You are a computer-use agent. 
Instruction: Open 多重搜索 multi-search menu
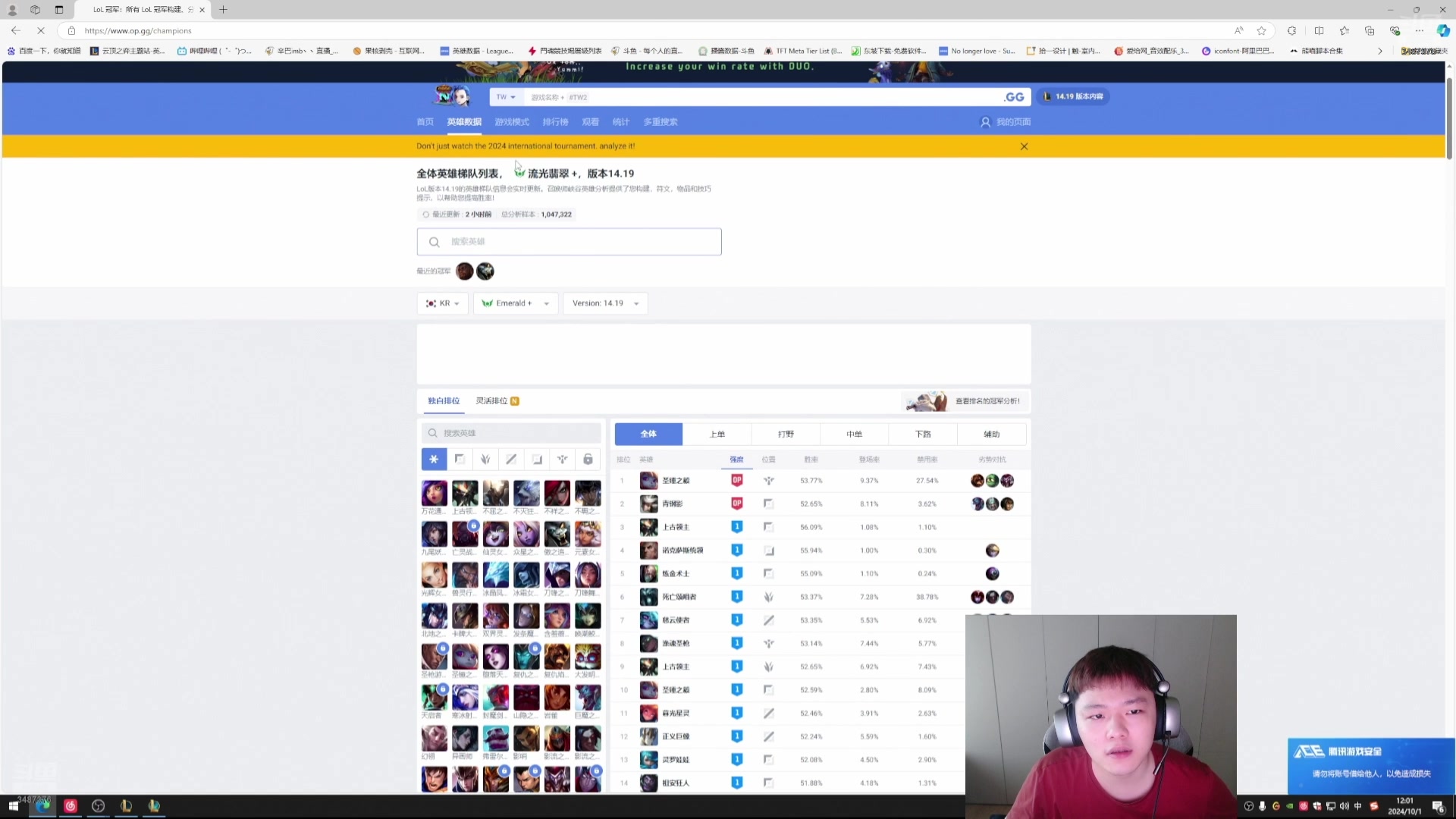[661, 122]
